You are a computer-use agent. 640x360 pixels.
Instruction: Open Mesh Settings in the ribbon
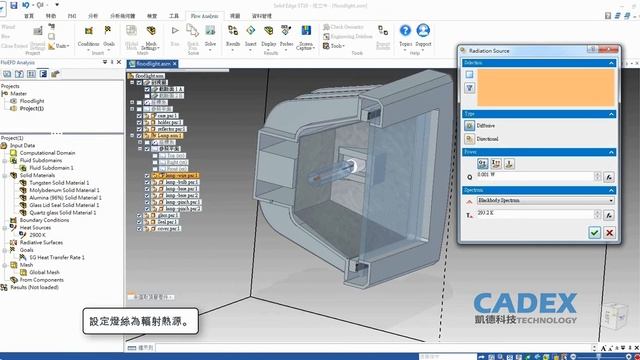[151, 37]
